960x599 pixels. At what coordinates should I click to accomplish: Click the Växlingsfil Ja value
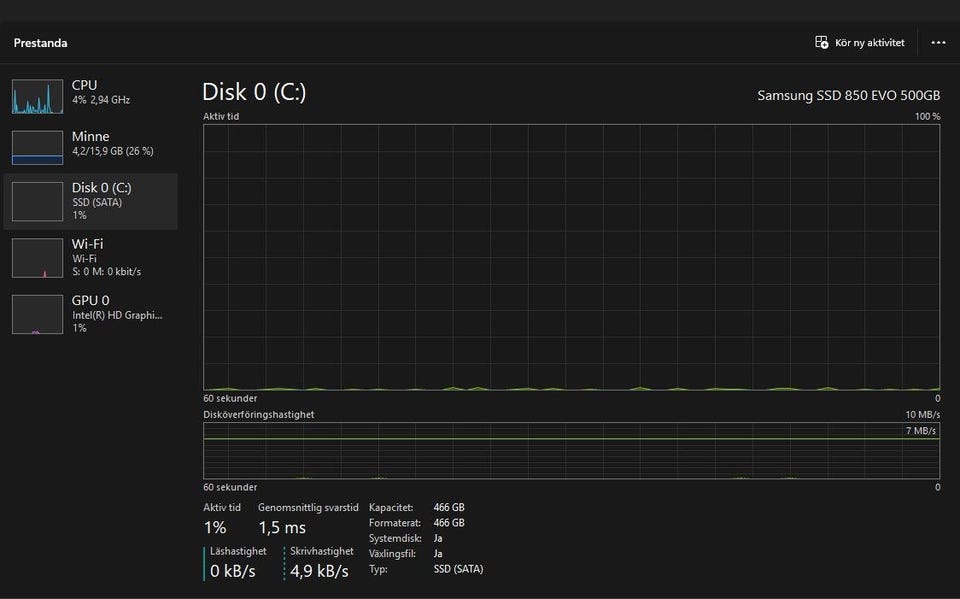[438, 554]
